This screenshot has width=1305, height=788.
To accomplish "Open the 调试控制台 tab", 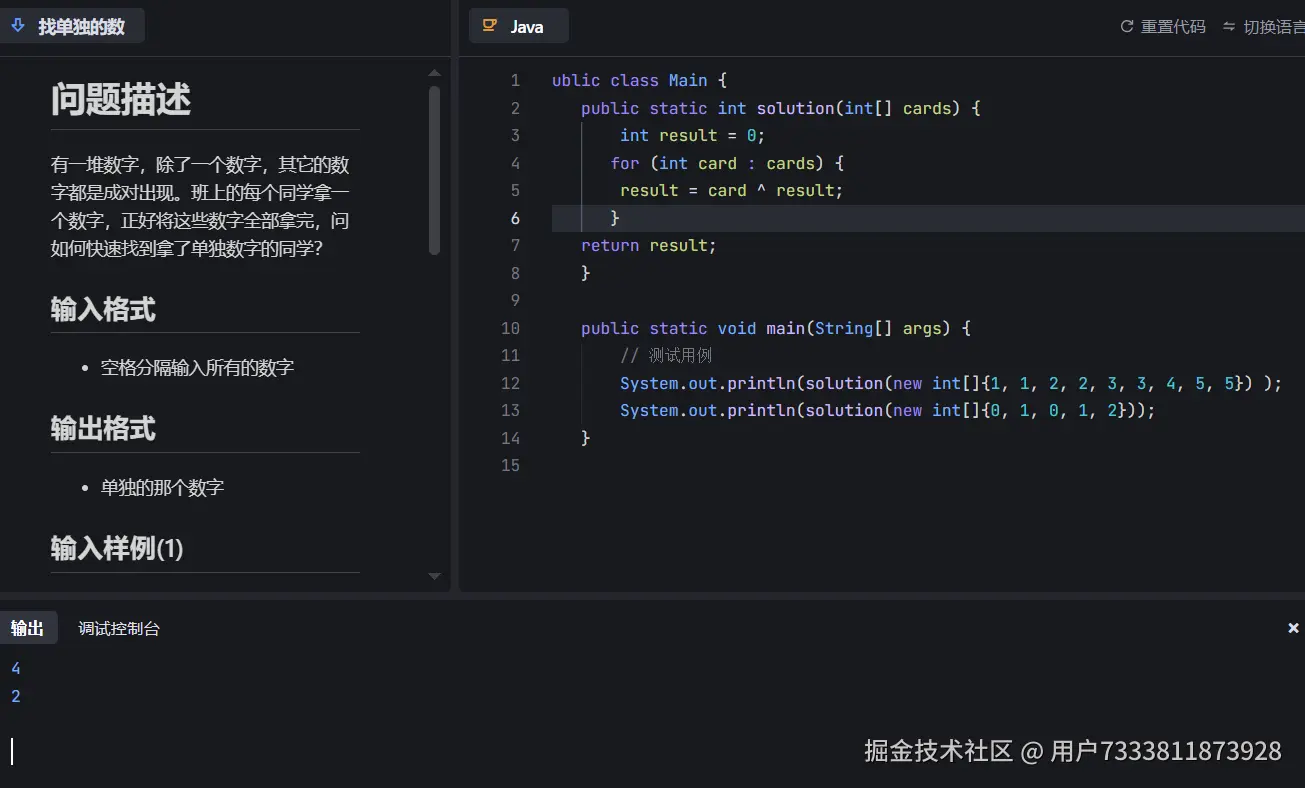I will point(119,628).
